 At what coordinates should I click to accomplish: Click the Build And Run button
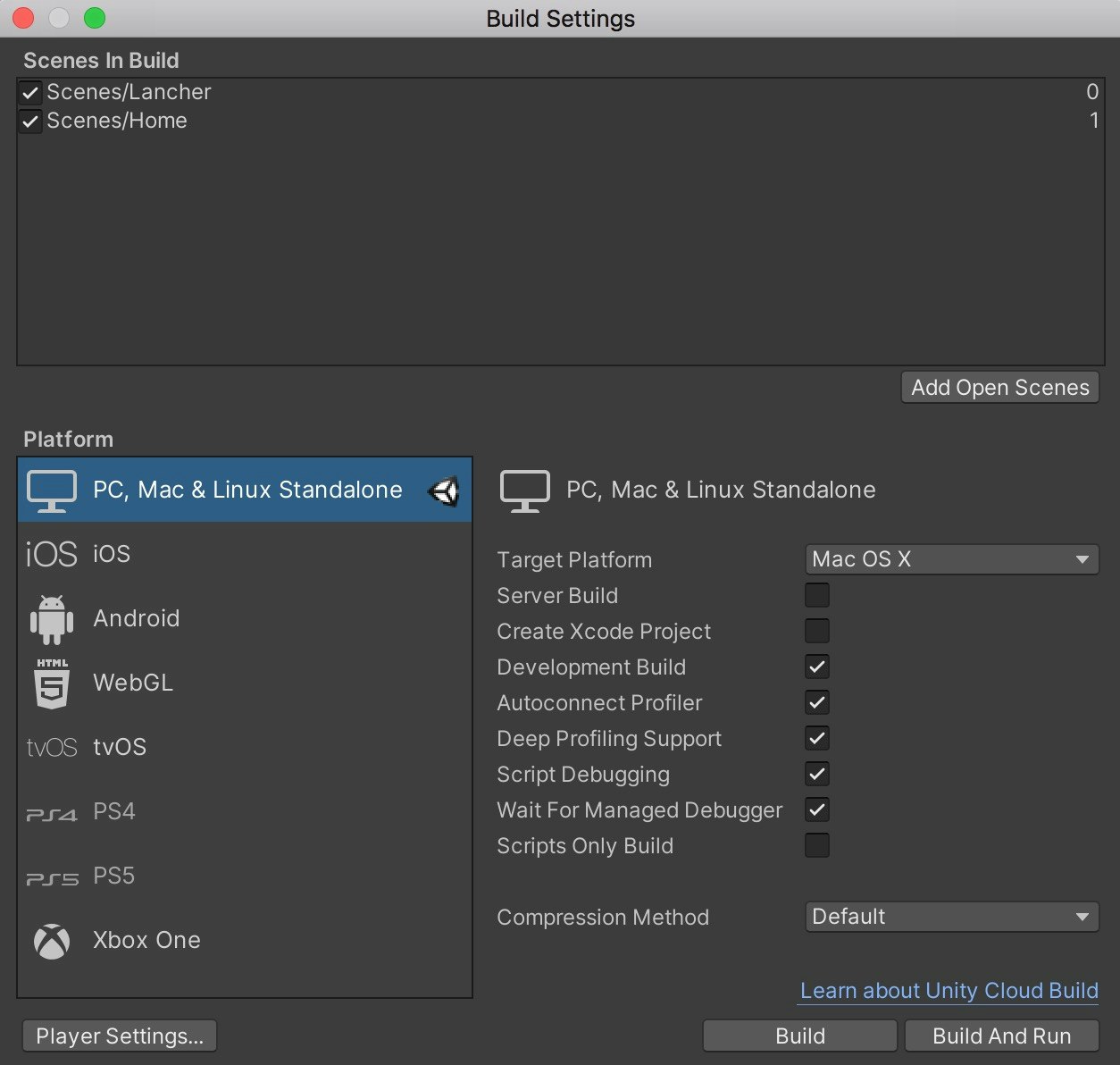click(x=1002, y=1036)
